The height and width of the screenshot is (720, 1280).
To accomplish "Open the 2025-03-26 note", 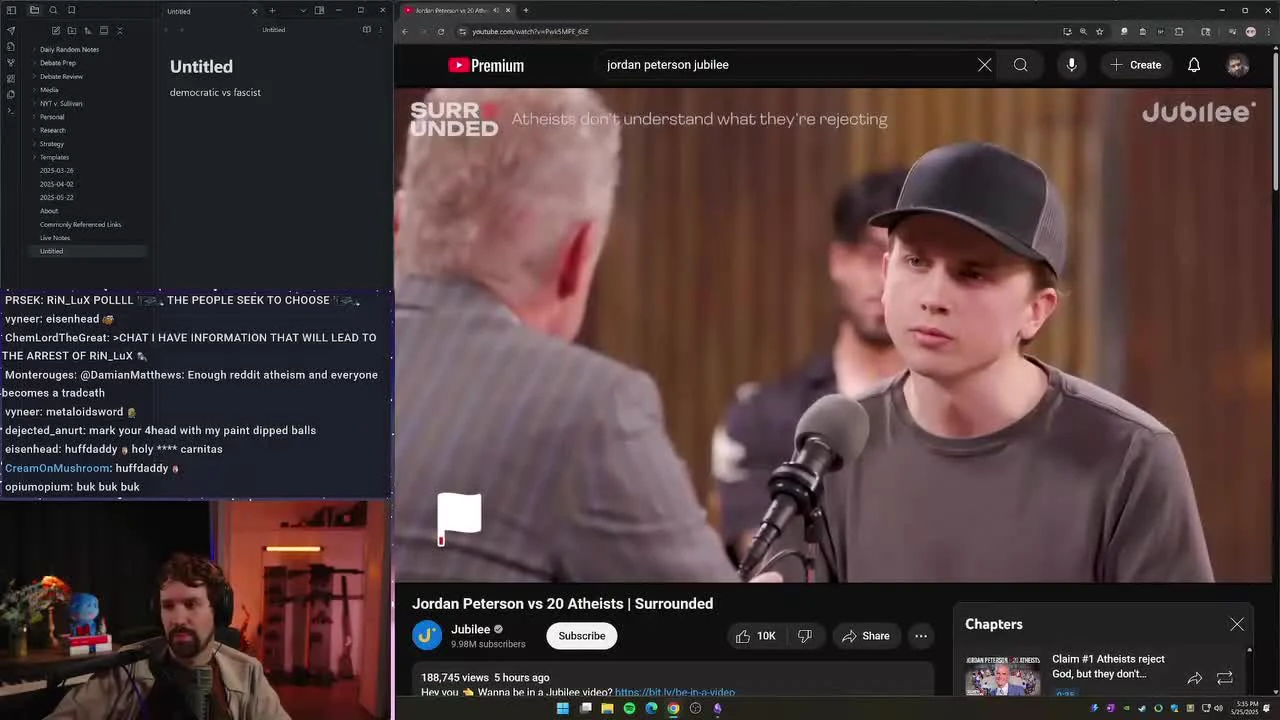I will tap(56, 171).
